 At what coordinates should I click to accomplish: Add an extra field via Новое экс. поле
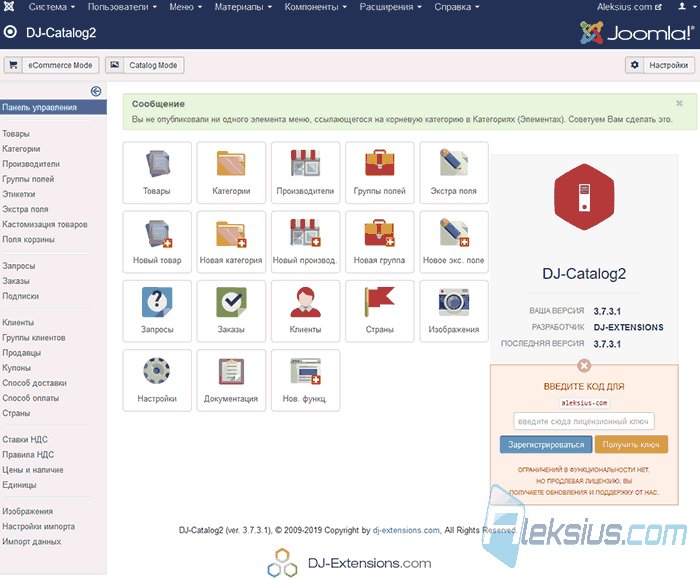click(454, 242)
